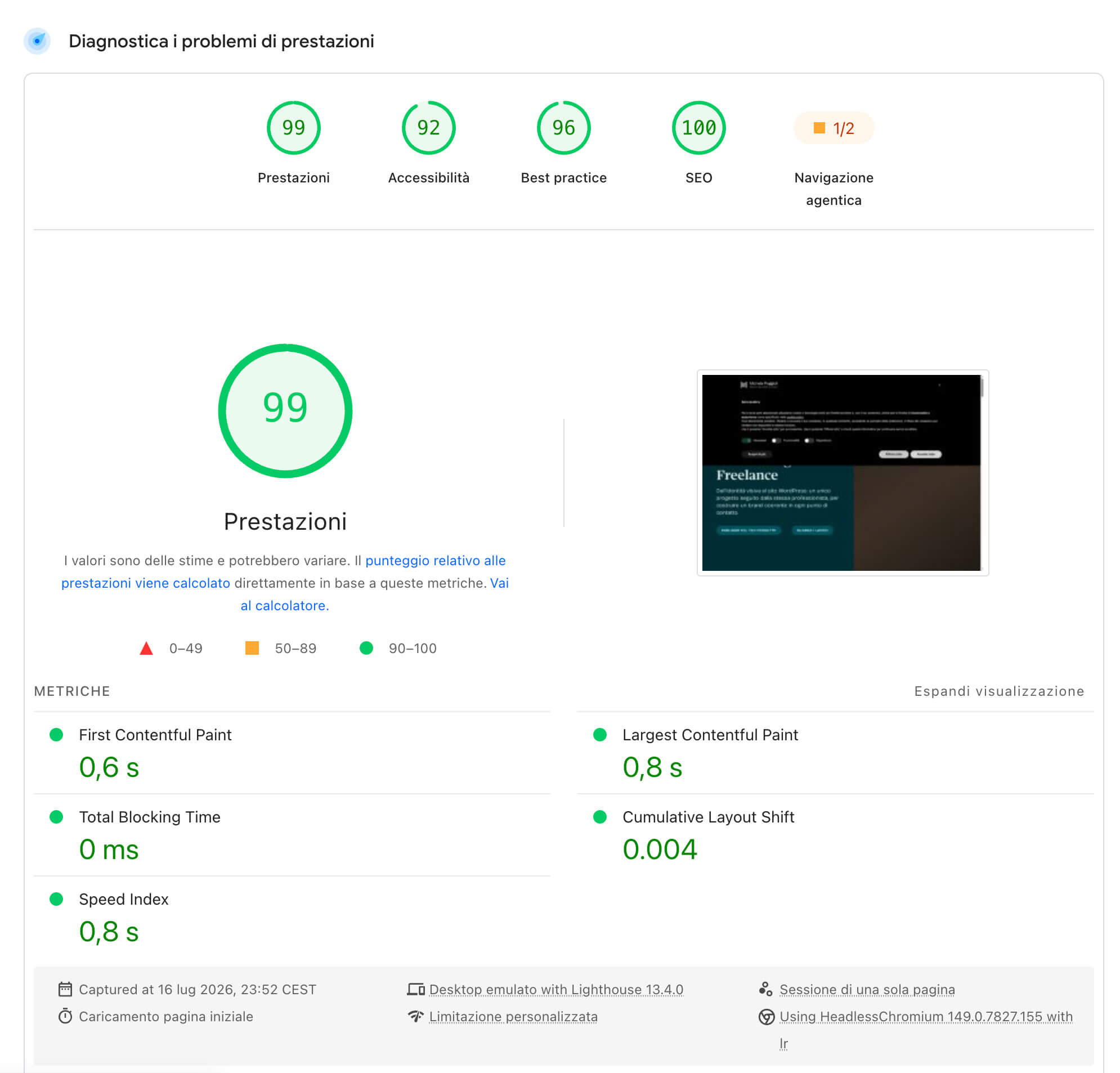Click the green dot beside First Contentful Paint
Screen dimensions: 1120x1073
pyautogui.click(x=56, y=735)
